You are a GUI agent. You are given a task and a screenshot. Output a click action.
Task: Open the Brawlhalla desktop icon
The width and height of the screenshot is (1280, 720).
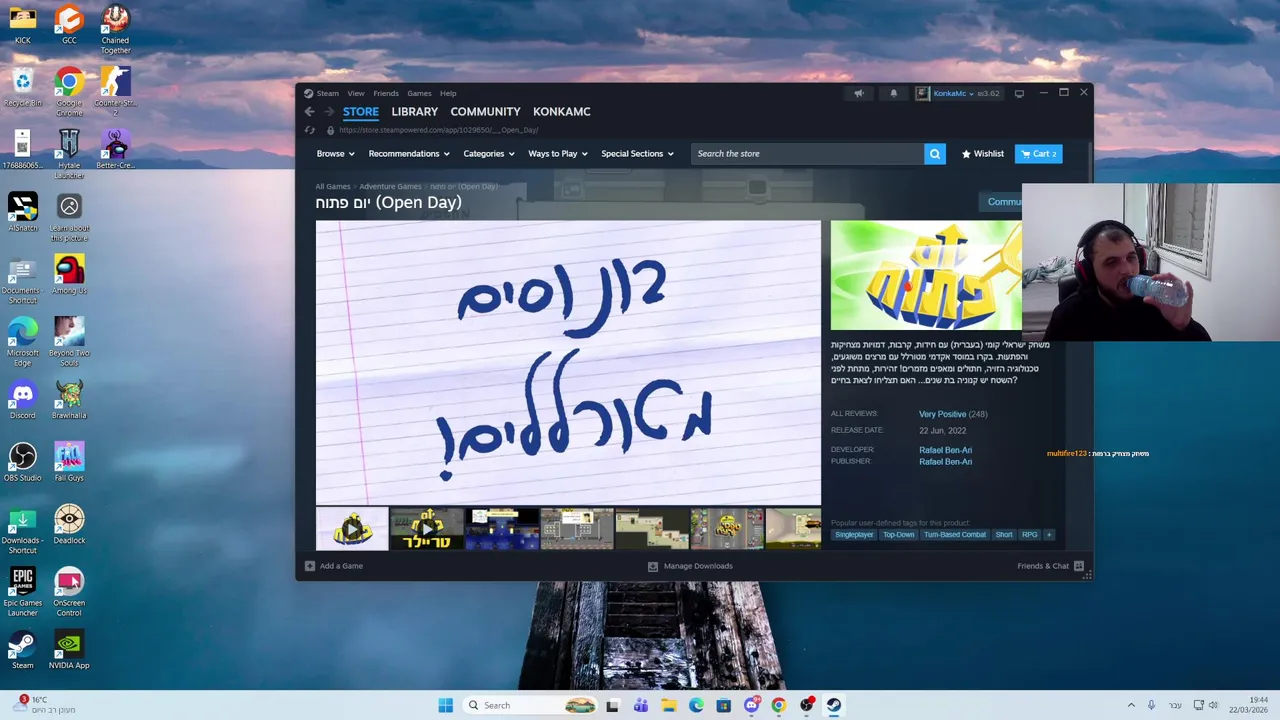tap(69, 400)
